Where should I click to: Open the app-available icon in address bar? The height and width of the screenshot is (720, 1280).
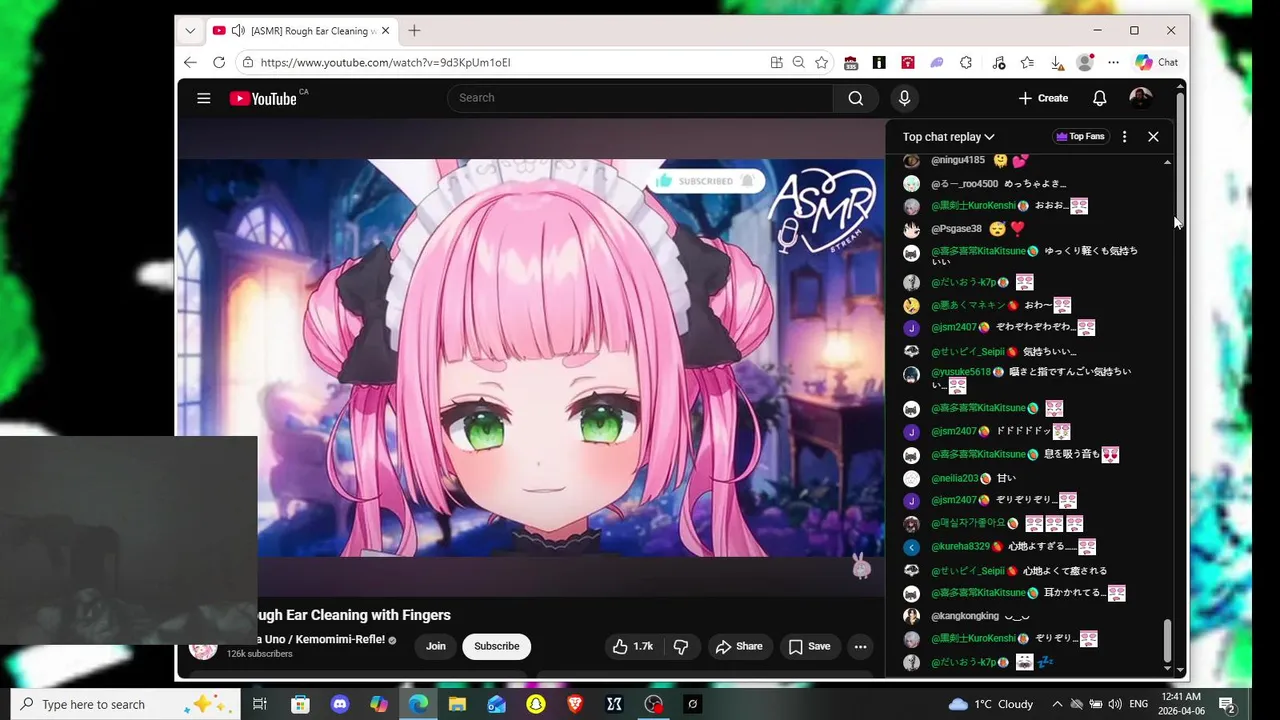click(776, 62)
